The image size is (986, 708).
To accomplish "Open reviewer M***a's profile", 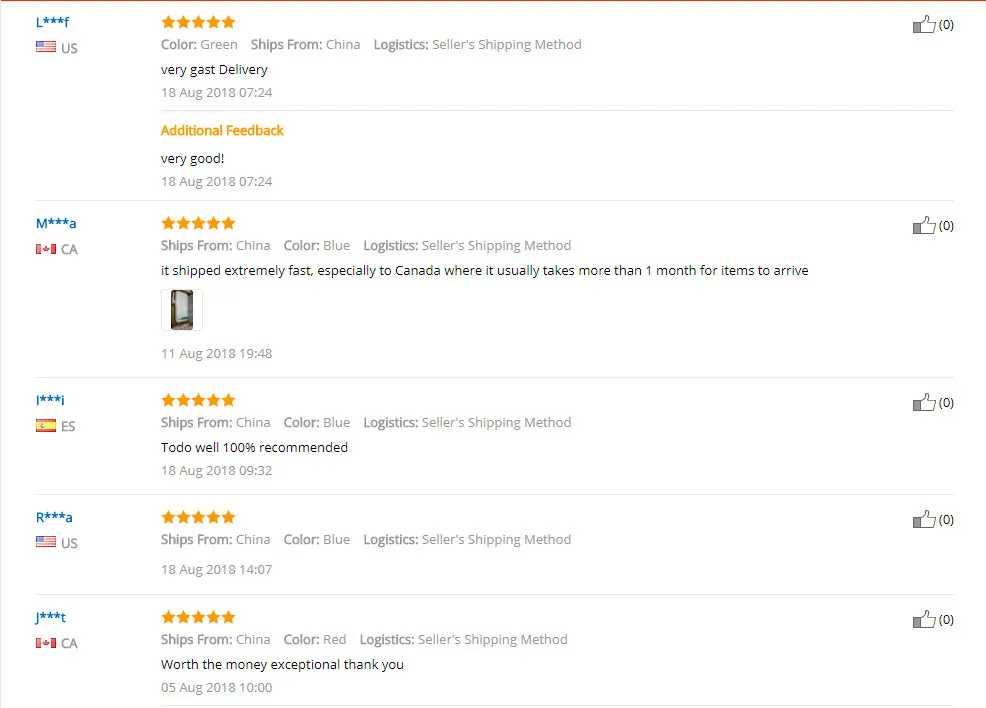I will click(56, 223).
